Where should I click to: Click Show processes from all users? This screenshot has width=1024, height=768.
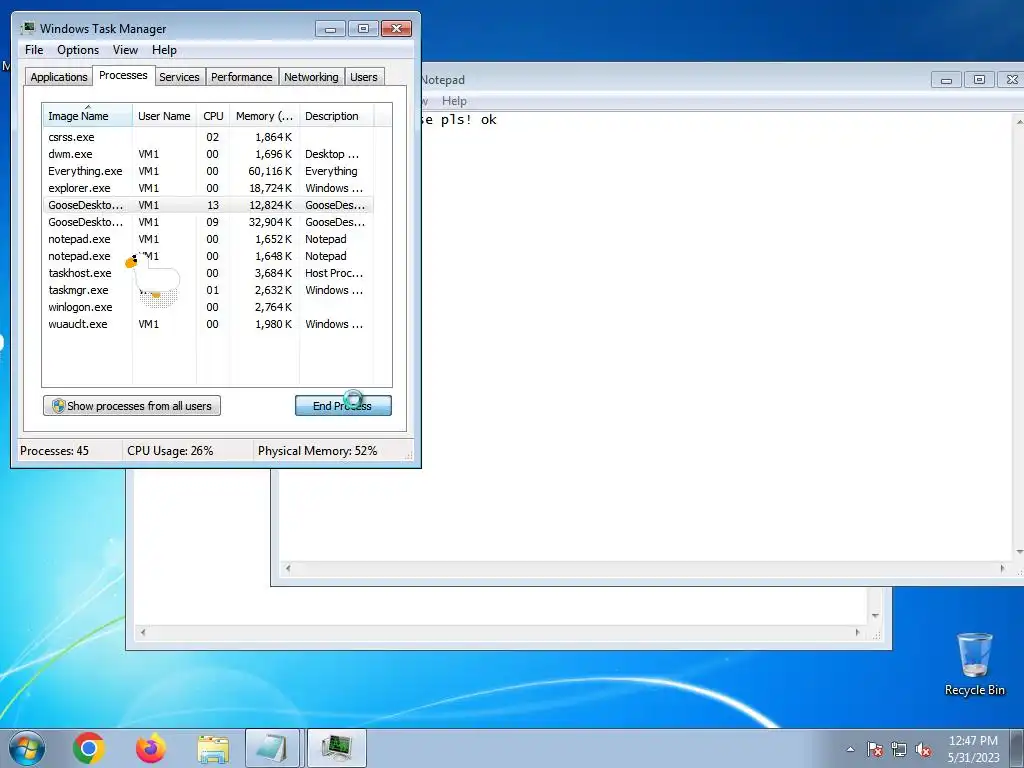[132, 406]
